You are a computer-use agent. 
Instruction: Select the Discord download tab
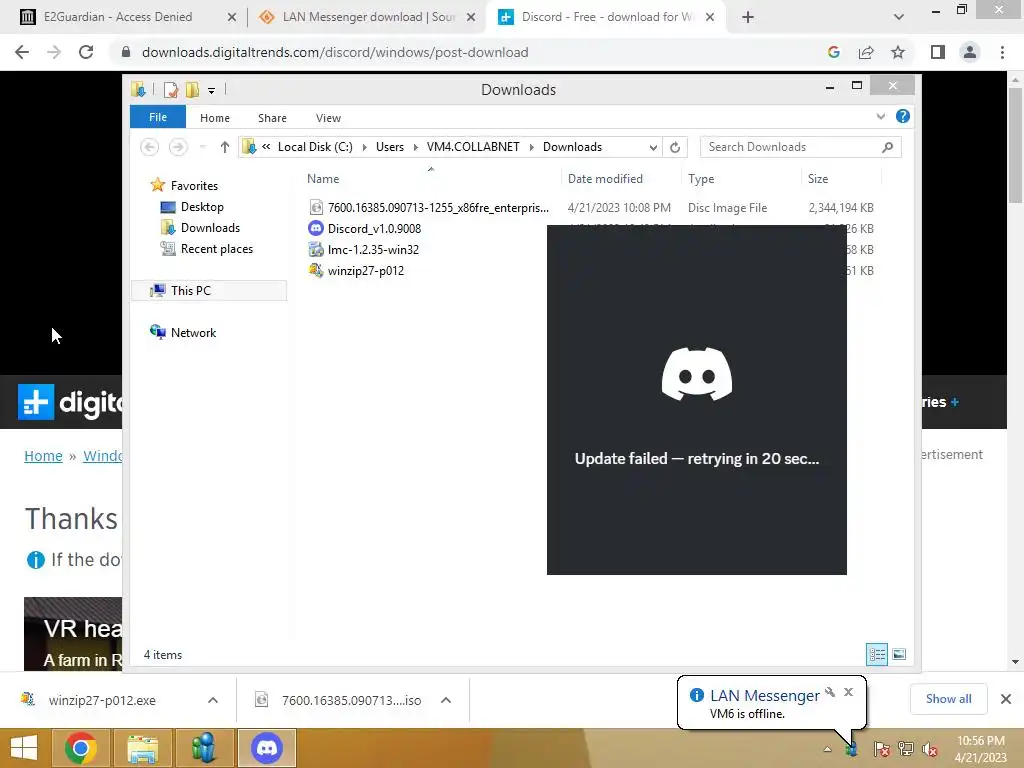[x=607, y=17]
